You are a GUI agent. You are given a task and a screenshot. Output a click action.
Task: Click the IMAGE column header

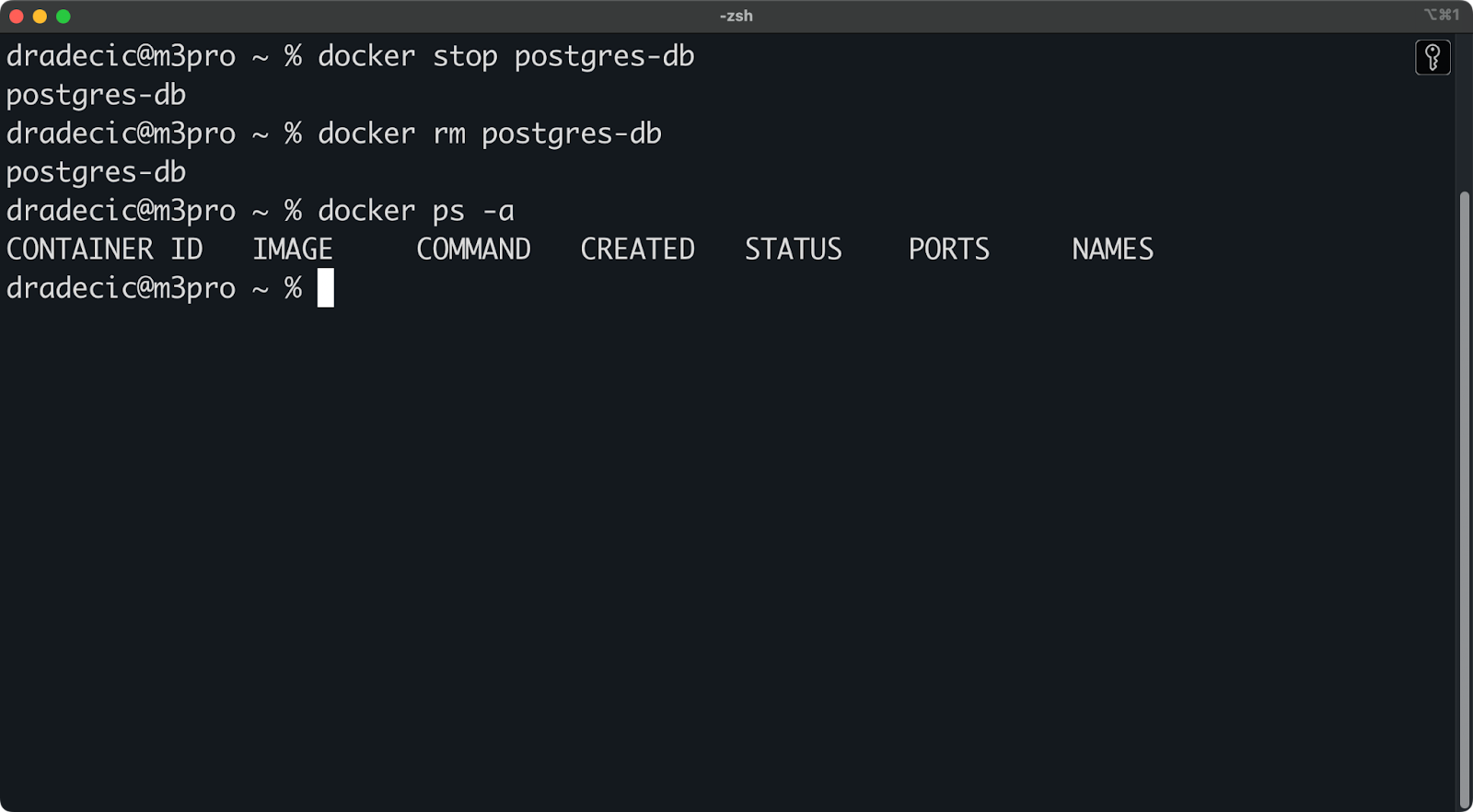pyautogui.click(x=293, y=249)
